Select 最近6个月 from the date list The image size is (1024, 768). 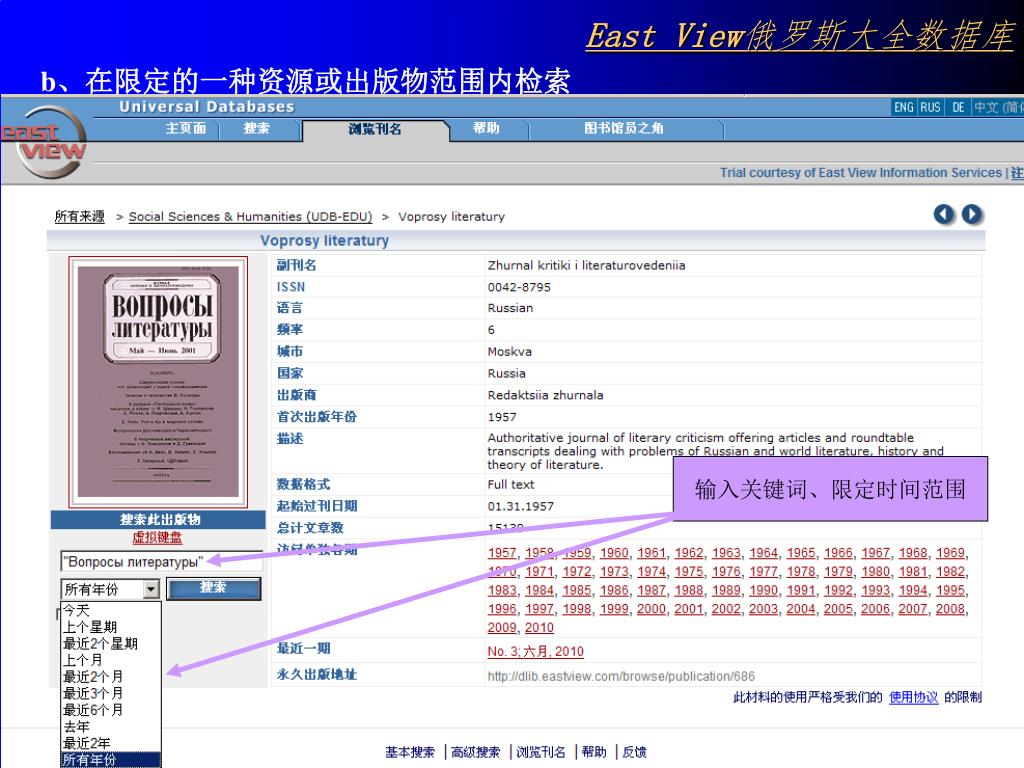point(93,710)
